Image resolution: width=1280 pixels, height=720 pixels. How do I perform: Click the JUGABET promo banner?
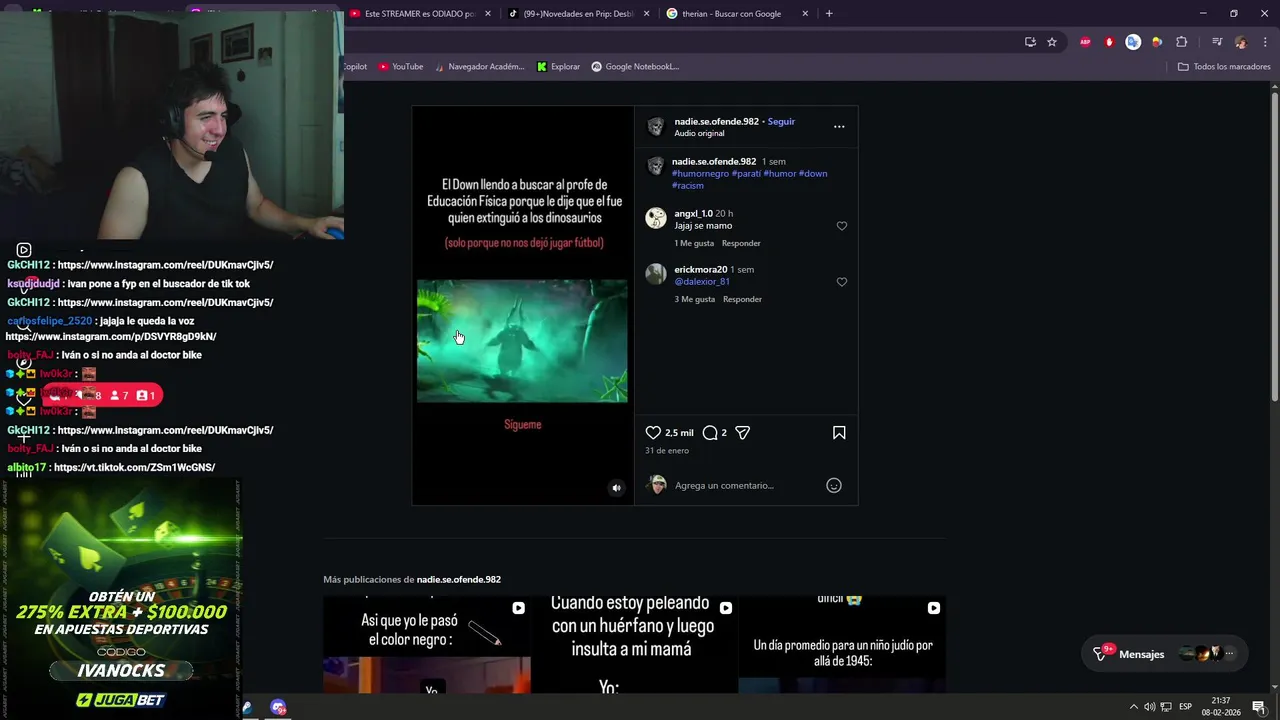coord(121,597)
